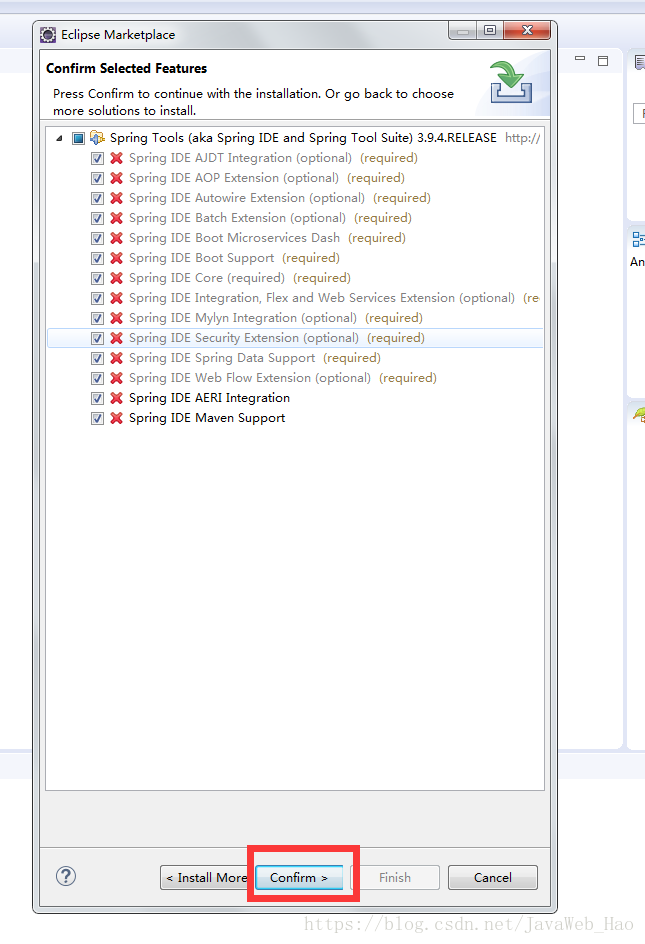Click red X icon beside AJDT Integration

coord(117,158)
